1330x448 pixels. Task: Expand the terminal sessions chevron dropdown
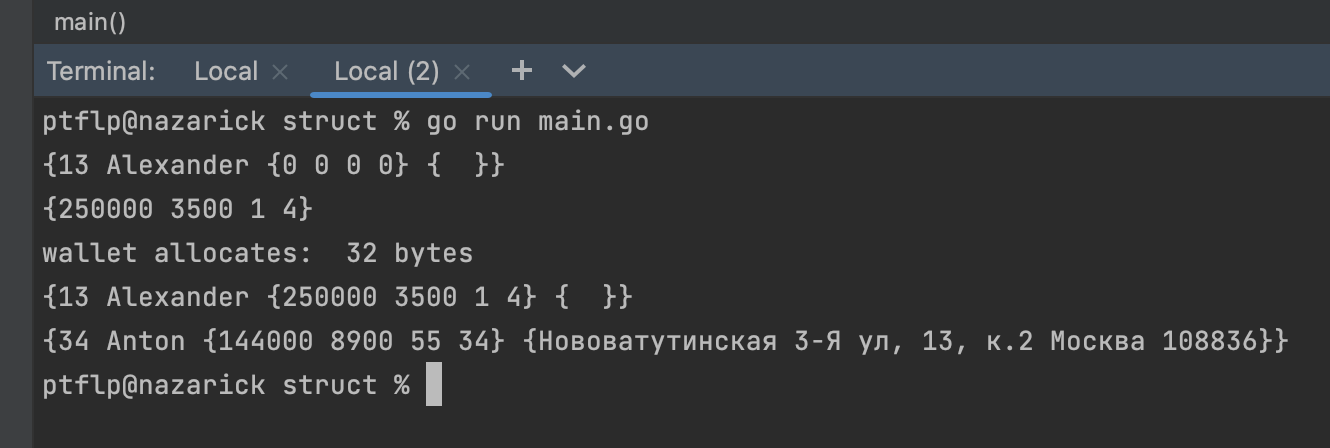click(574, 71)
